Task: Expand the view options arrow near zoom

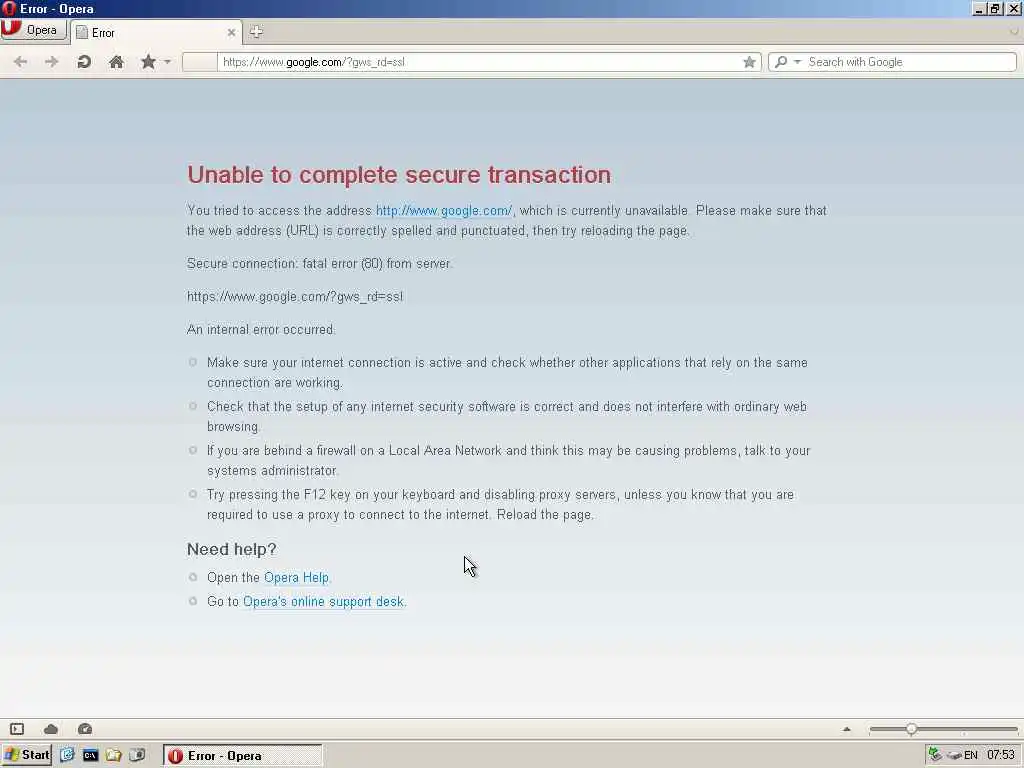Action: click(847, 729)
